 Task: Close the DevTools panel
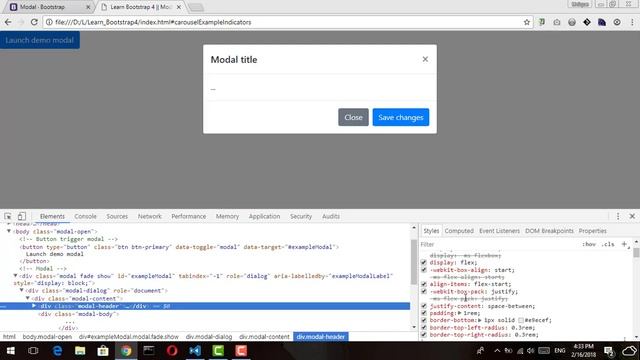632,216
